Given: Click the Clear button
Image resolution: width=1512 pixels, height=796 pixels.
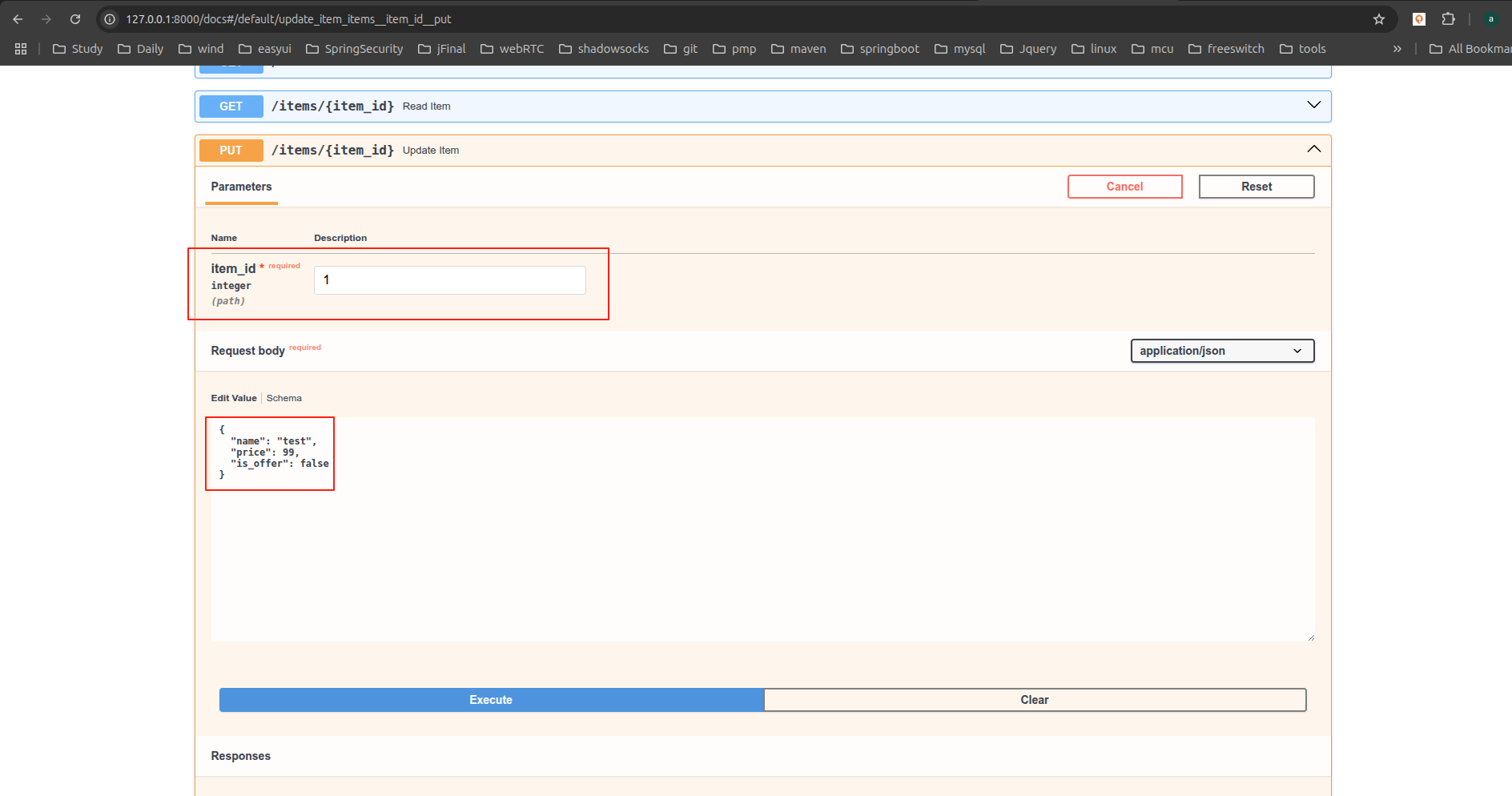Looking at the screenshot, I should pos(1034,700).
